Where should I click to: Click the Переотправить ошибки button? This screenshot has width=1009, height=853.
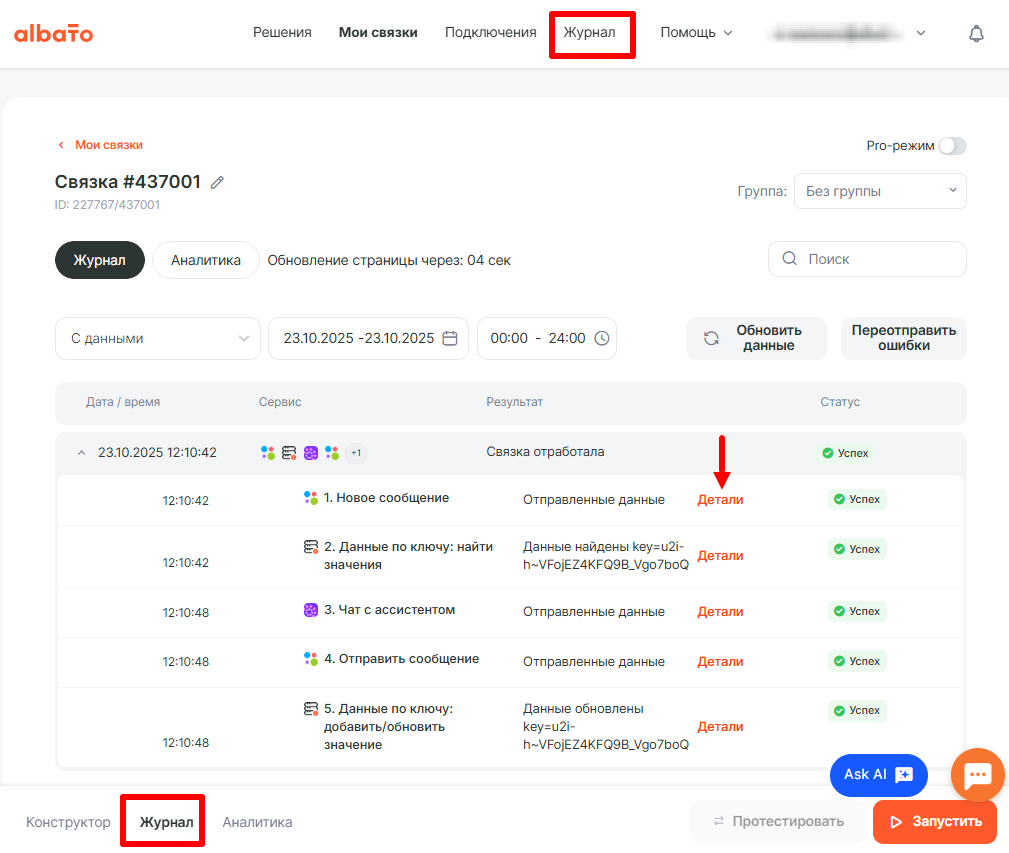pos(903,338)
